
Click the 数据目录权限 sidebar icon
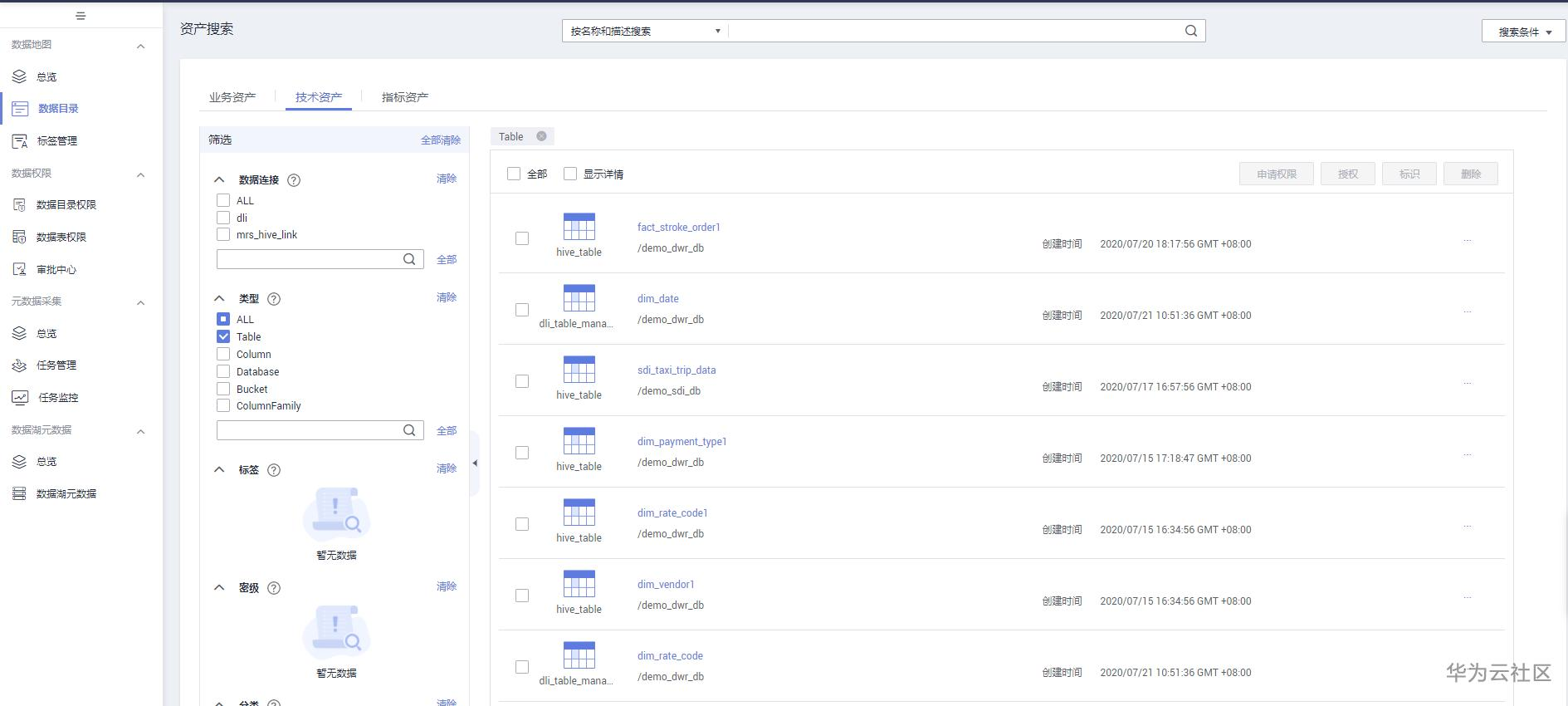click(19, 204)
